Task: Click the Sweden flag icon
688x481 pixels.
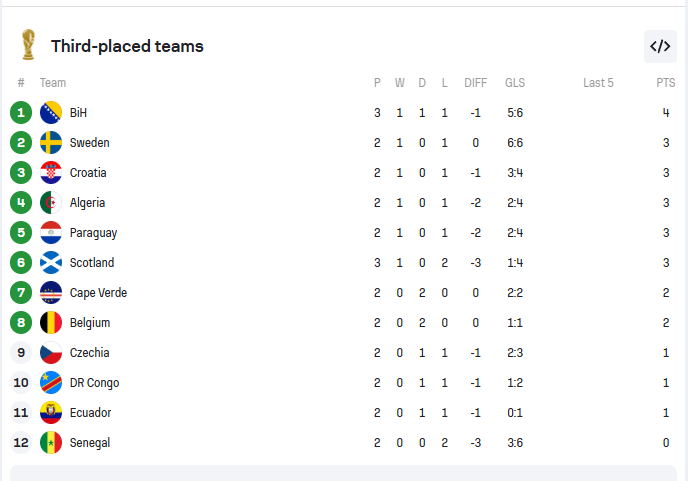Action: click(51, 143)
